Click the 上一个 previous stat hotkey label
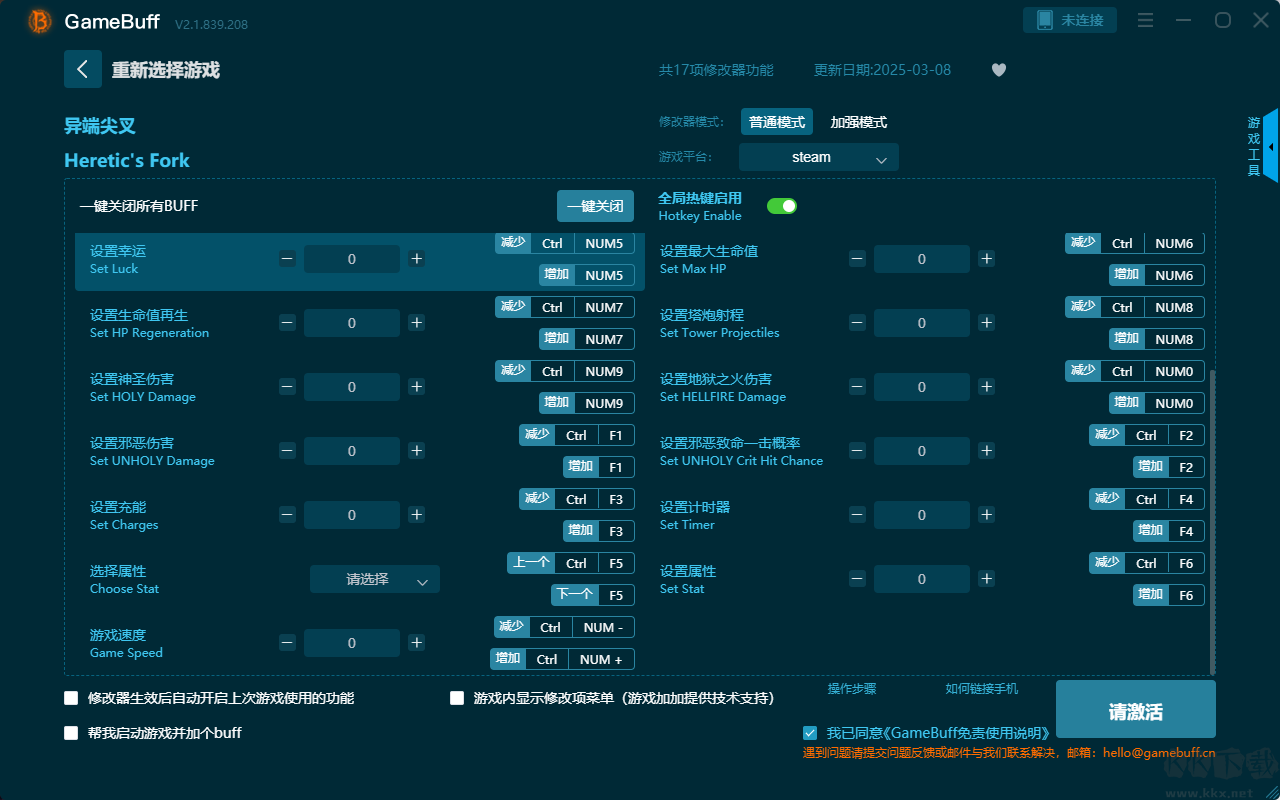Screen dimensions: 1280x800 click(x=531, y=563)
